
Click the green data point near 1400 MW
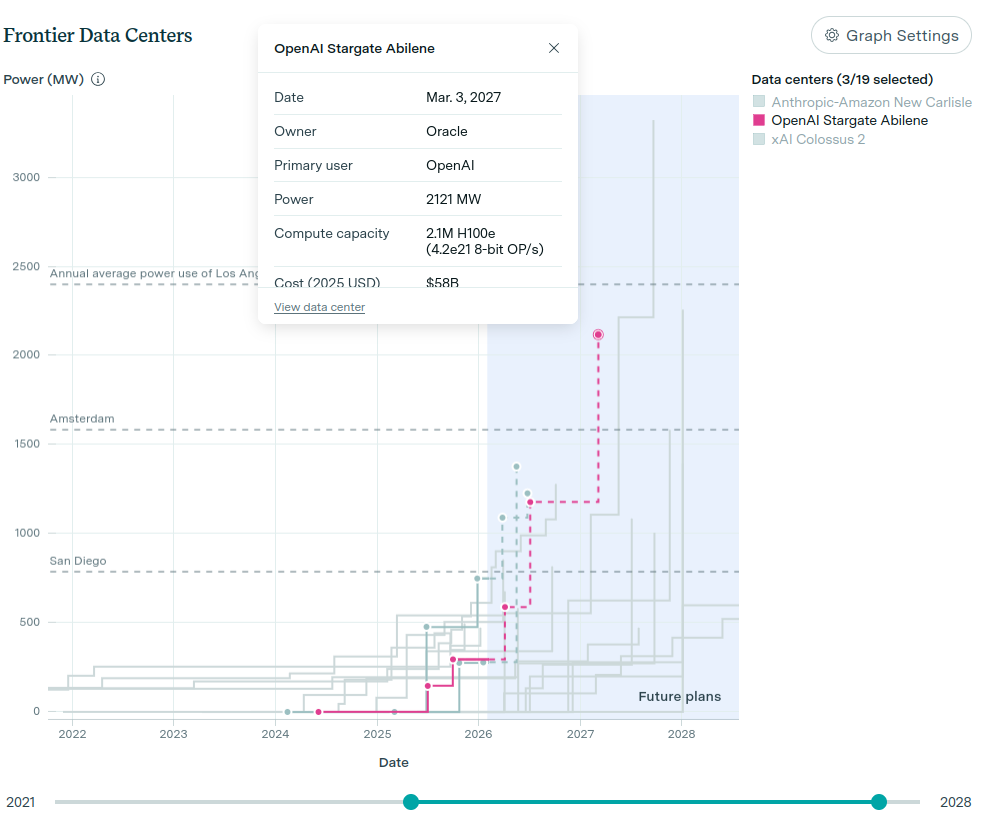516,467
